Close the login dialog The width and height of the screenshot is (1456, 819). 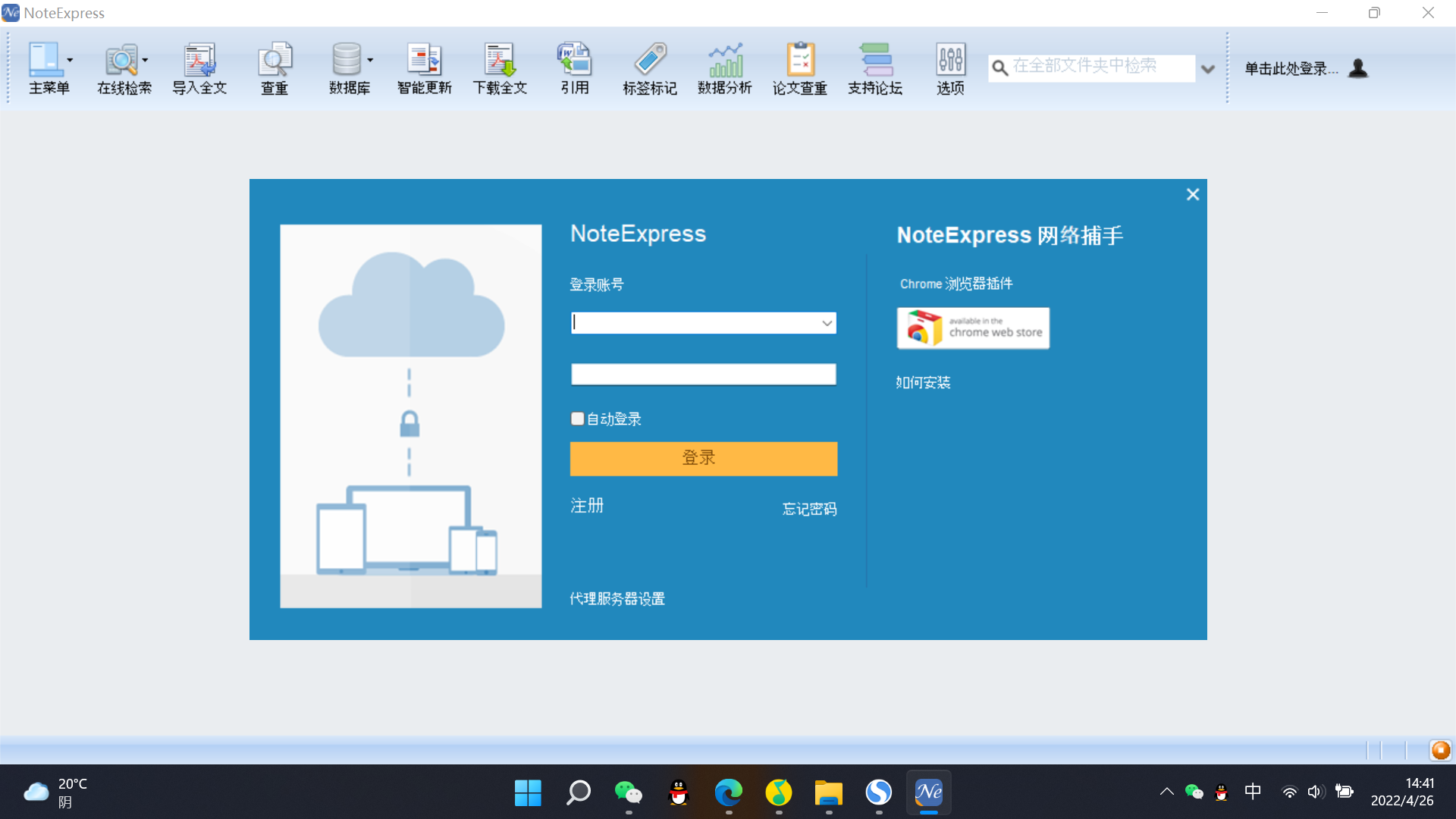(1193, 195)
